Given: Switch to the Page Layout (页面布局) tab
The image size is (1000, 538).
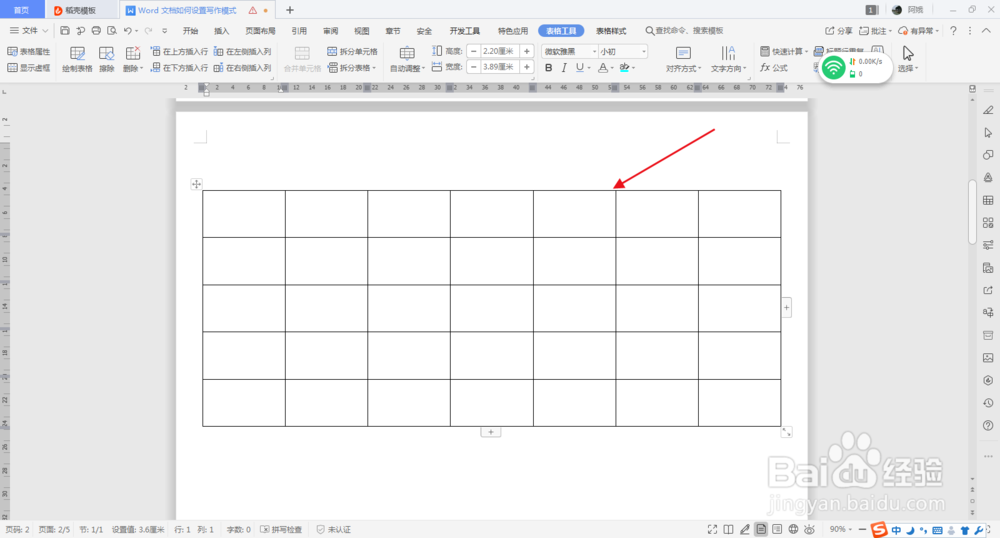Looking at the screenshot, I should coord(260,31).
